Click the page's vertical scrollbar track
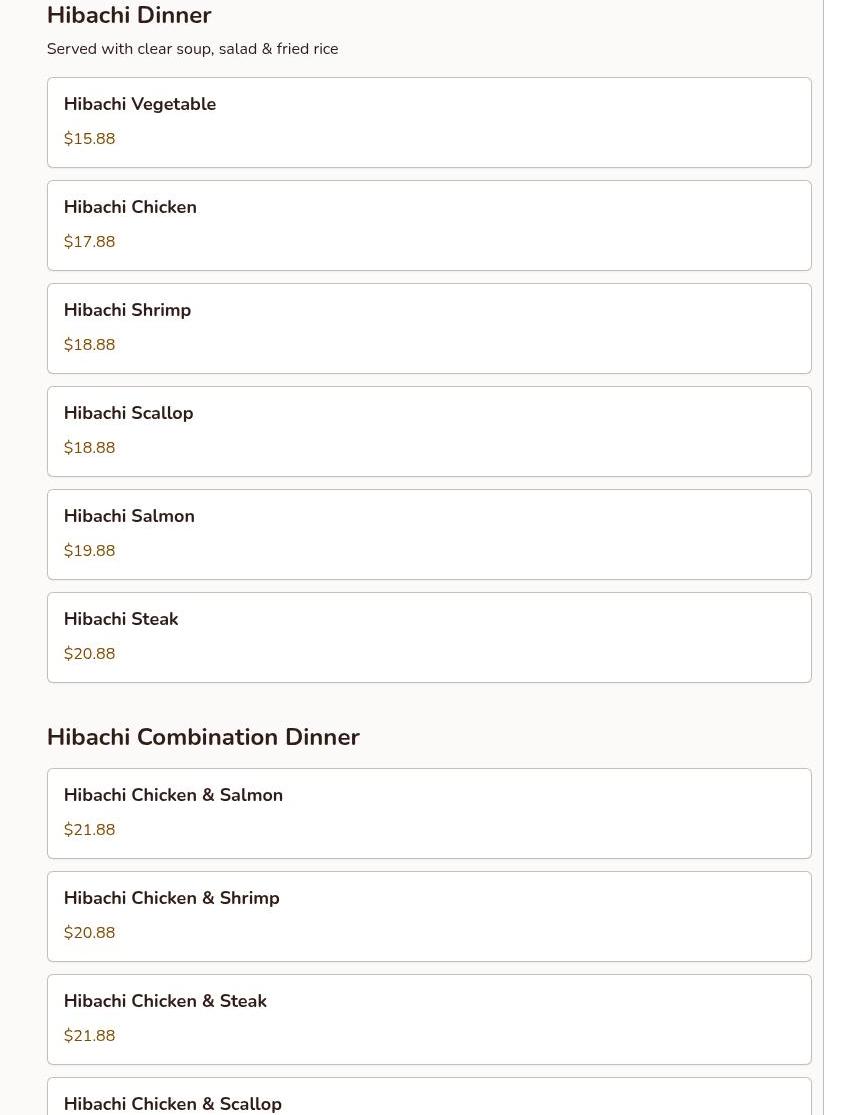Screen dimensions: 844x1115 [x=833, y=558]
